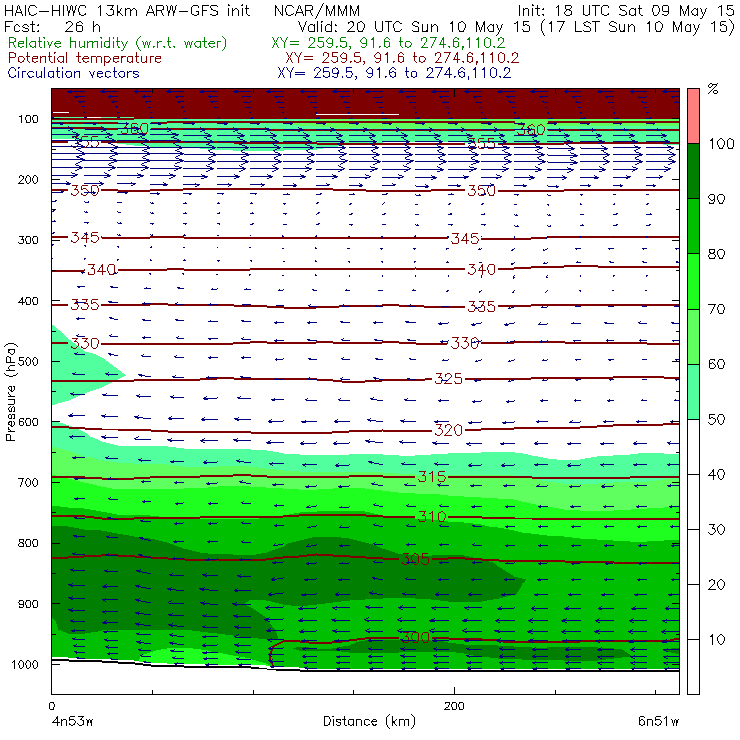Click the green 'Relative humidity (w.r.t. water)' legend label
The image size is (740, 740).
tap(118, 43)
